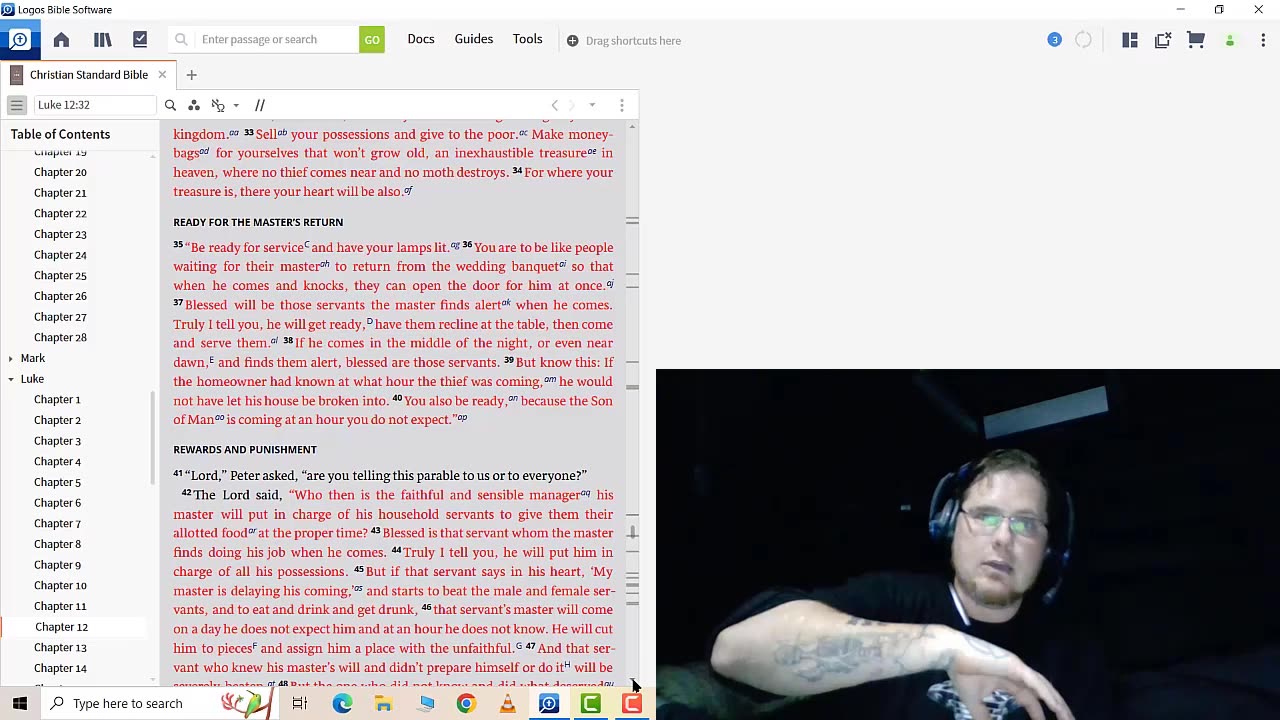Open notifications badge showing 3
1280x720 pixels.
(x=1054, y=40)
